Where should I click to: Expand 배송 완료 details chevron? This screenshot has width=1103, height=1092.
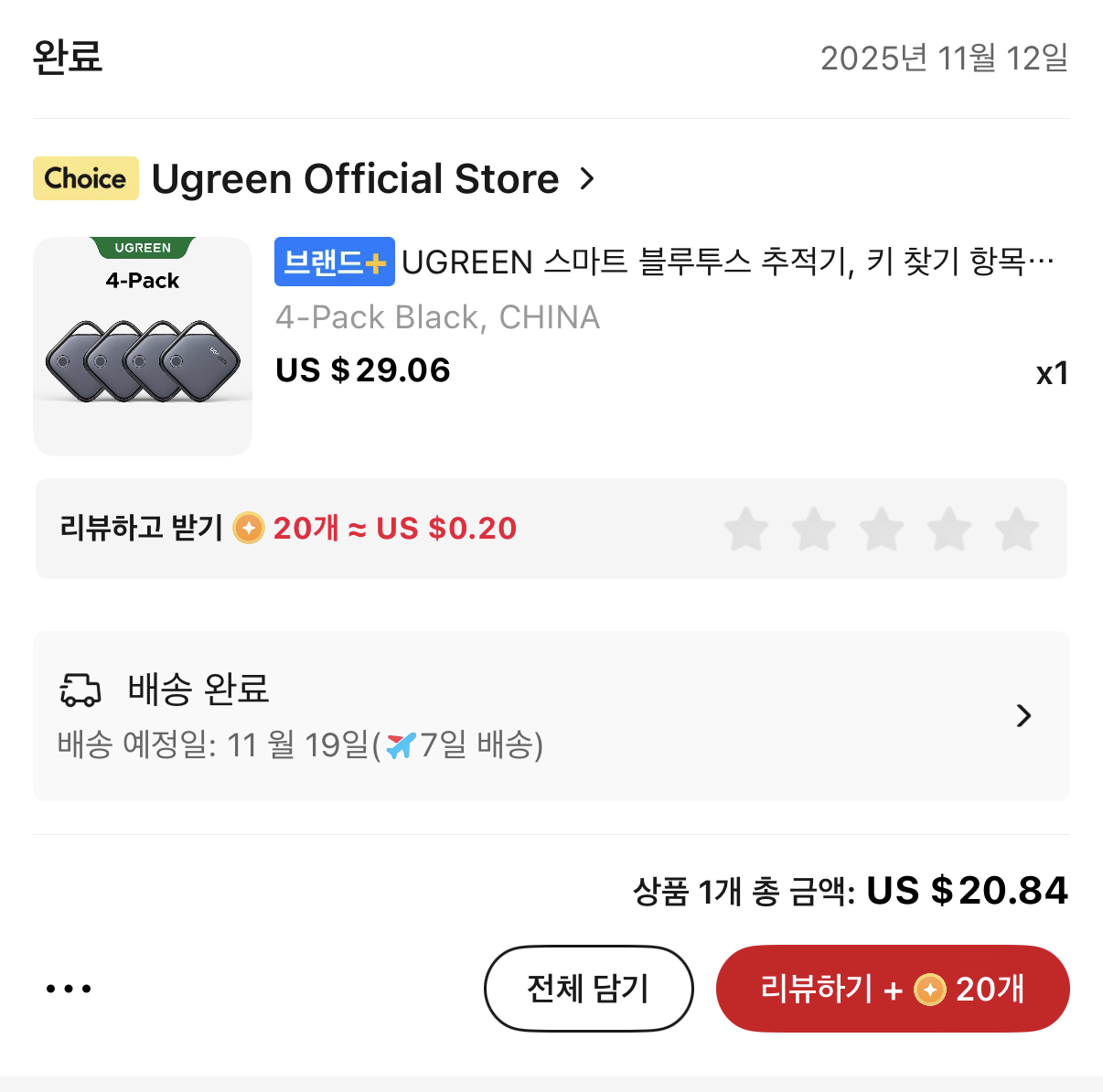coord(1023,715)
